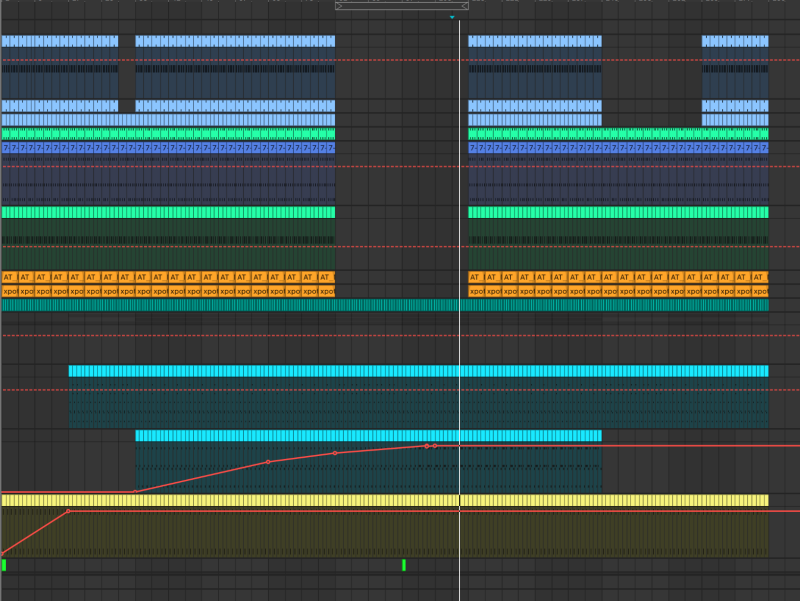Viewport: 800px width, 601px height.
Task: Select the small green clip at track start
Action: tap(4, 565)
